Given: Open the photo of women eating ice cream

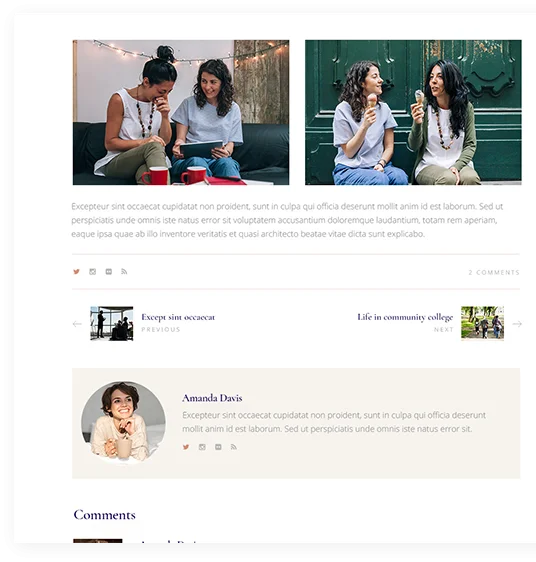Looking at the screenshot, I should point(413,113).
